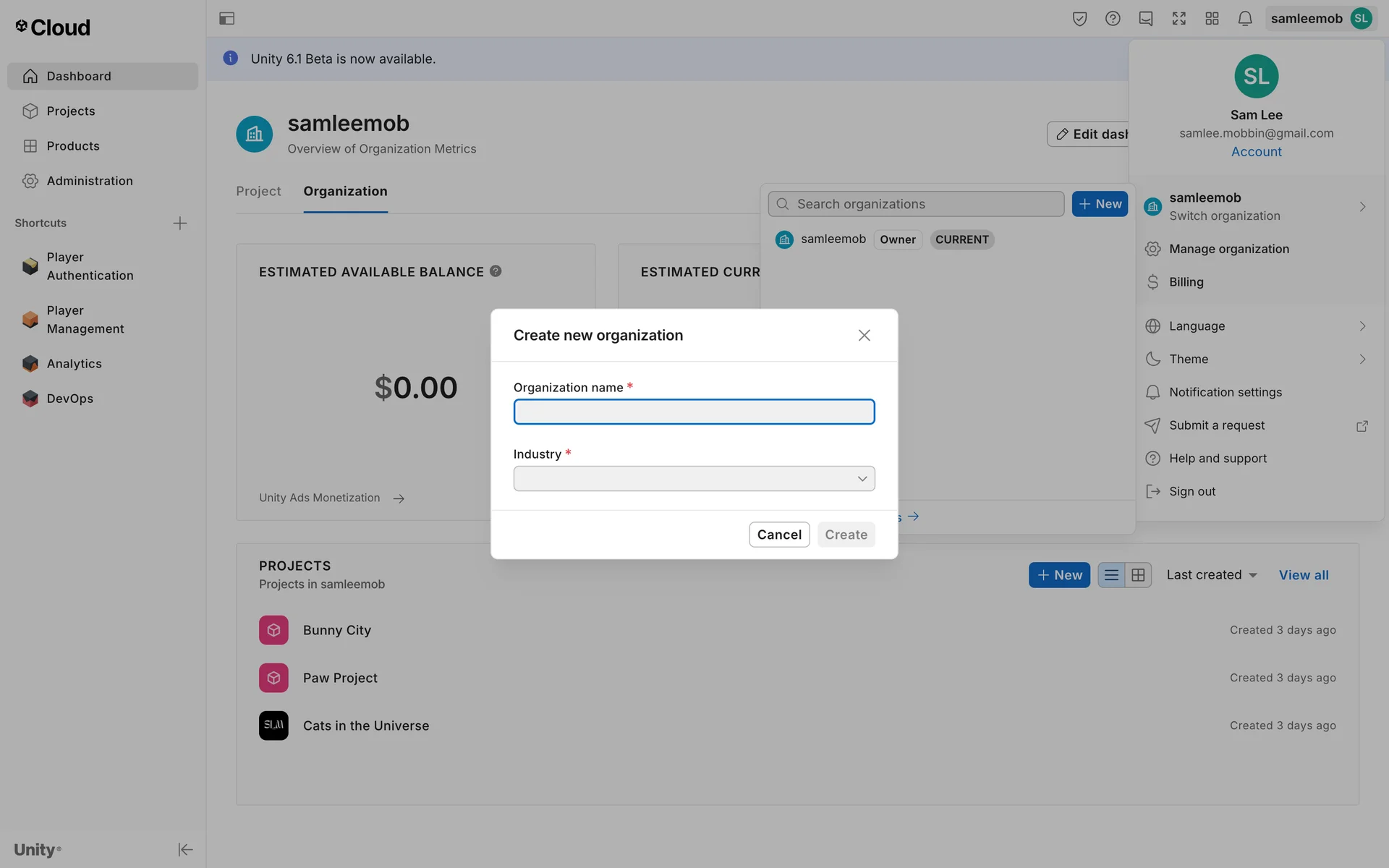Open the feedback chat icon in top bar
Screen dimensions: 1389x868
(1145, 19)
